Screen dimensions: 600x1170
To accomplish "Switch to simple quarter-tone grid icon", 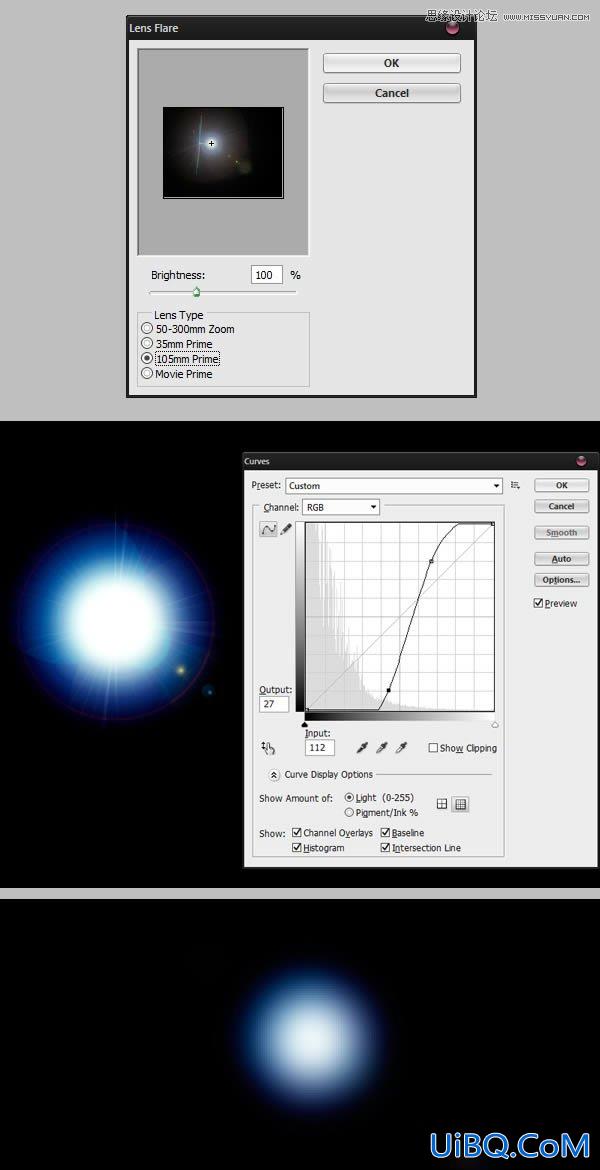I will tap(442, 804).
